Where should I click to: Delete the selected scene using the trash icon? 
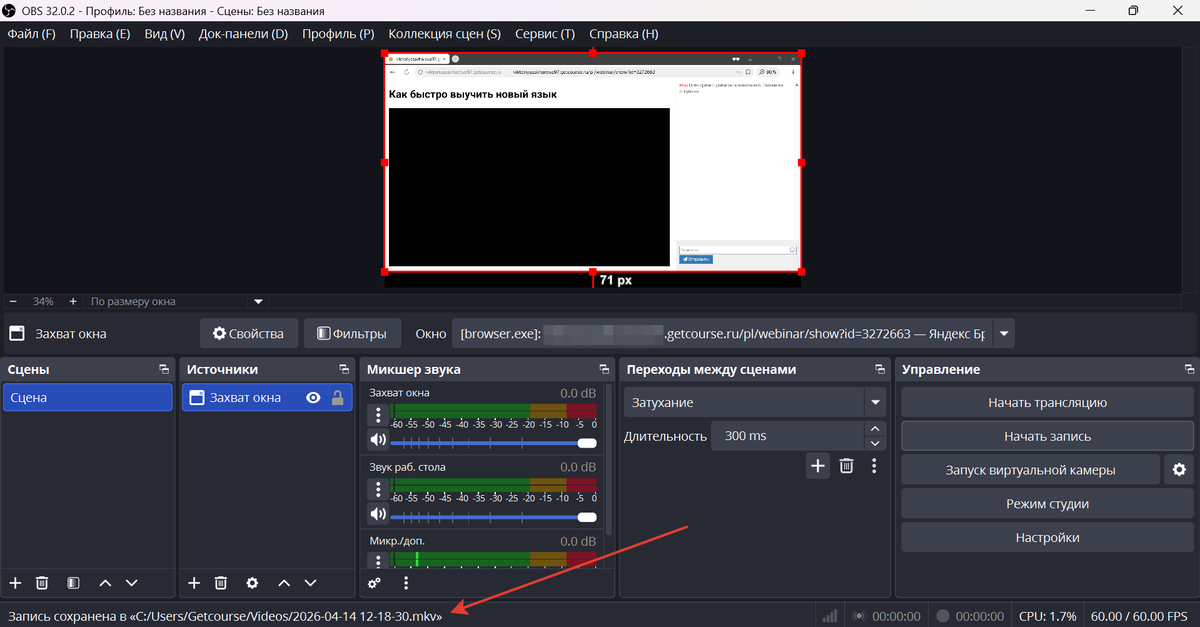click(42, 583)
